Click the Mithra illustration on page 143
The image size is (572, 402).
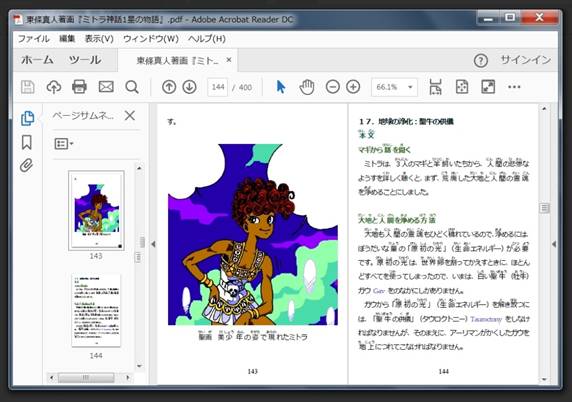click(253, 234)
